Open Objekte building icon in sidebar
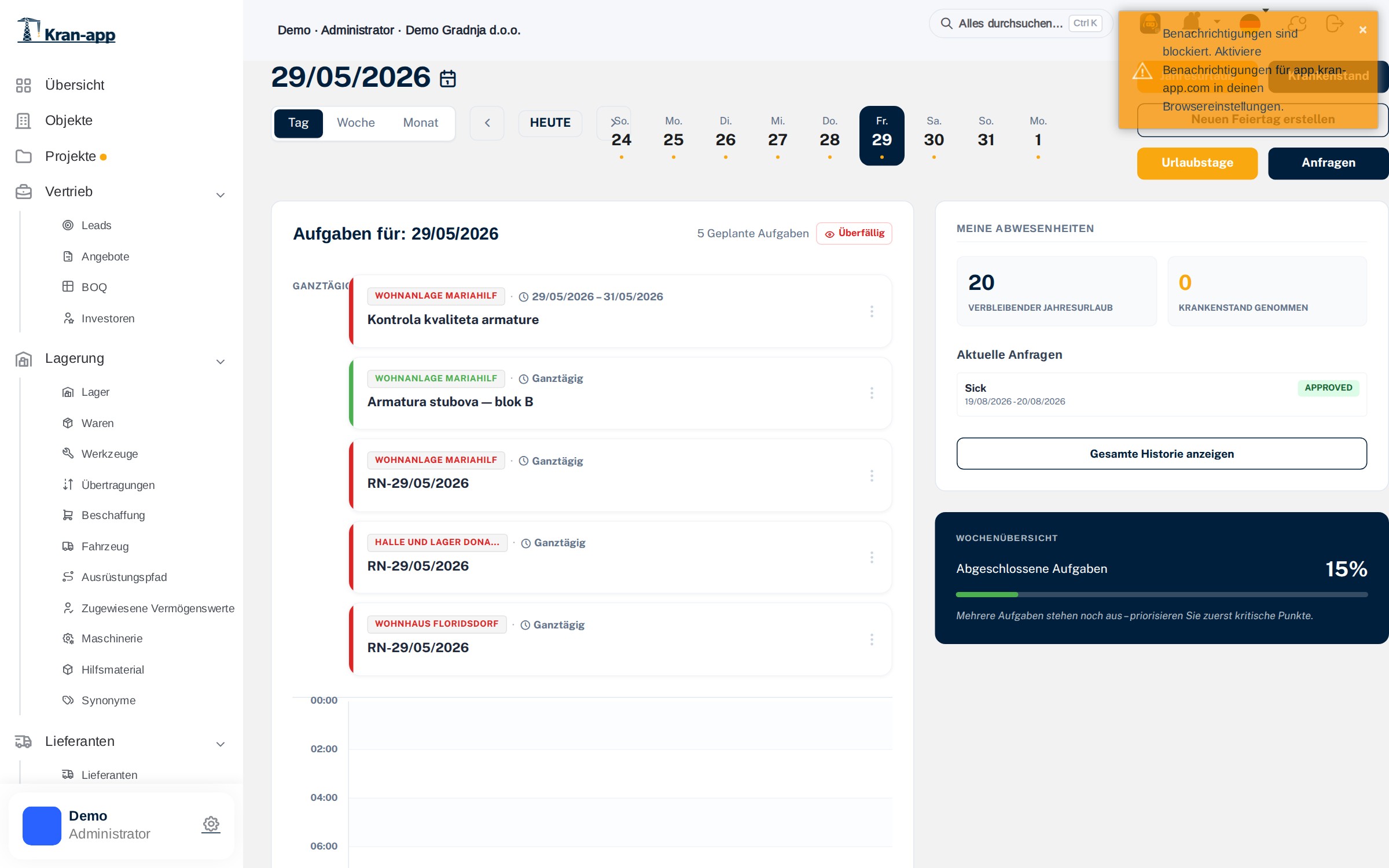Screen dimensions: 1389x868 tap(23, 120)
